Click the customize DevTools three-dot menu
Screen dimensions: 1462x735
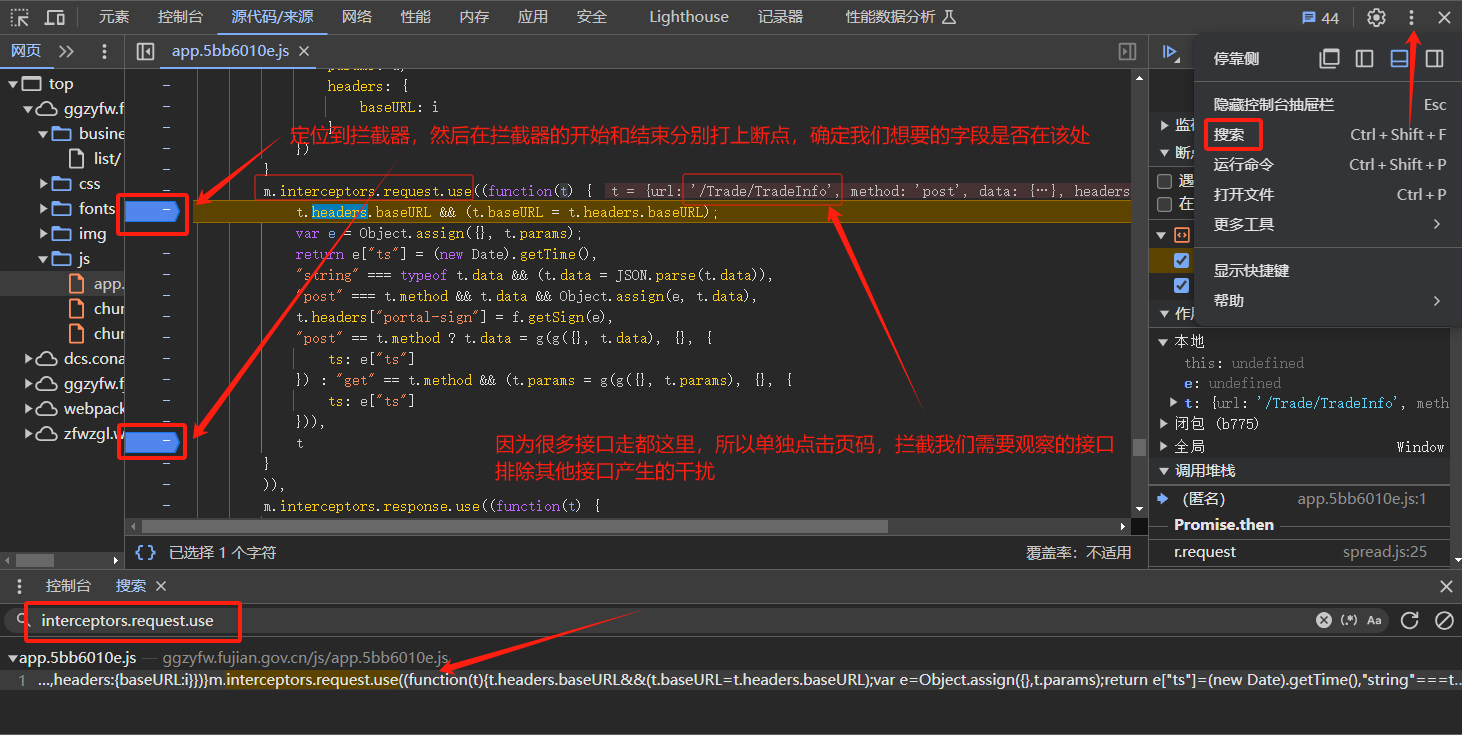point(1411,17)
